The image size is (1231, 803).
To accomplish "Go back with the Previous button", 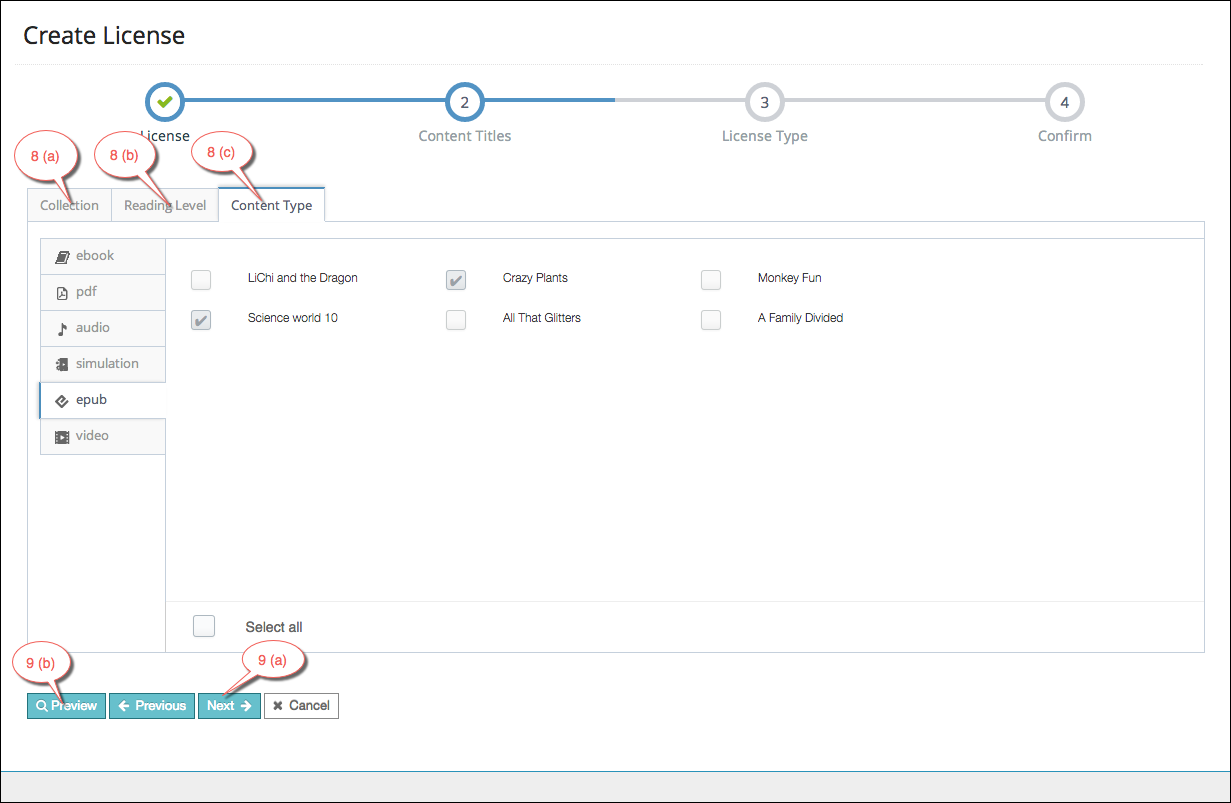I will tap(152, 706).
